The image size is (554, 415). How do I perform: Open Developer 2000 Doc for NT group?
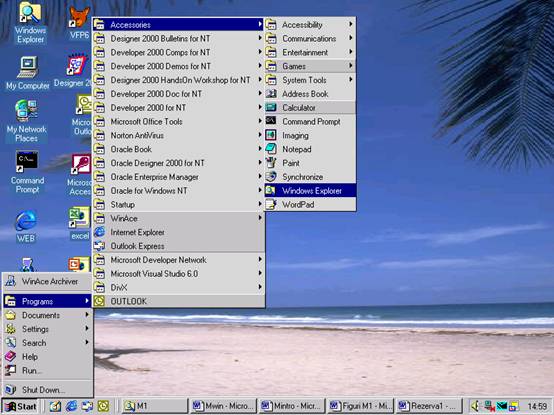click(x=178, y=94)
